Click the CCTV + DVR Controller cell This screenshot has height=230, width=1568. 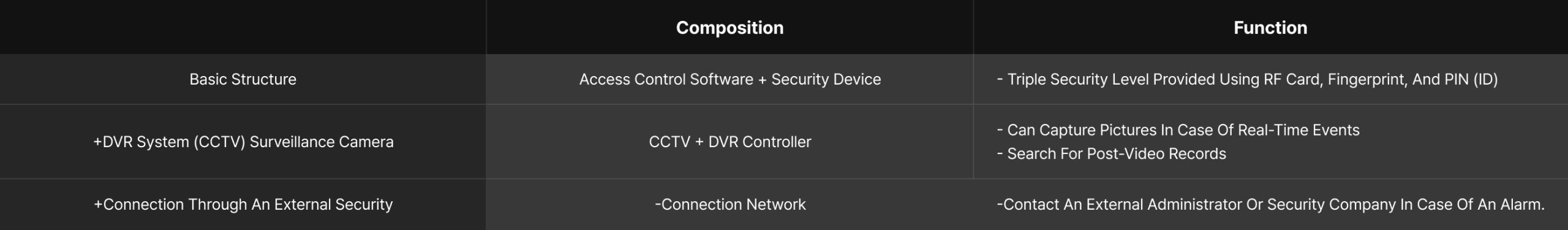(x=729, y=142)
